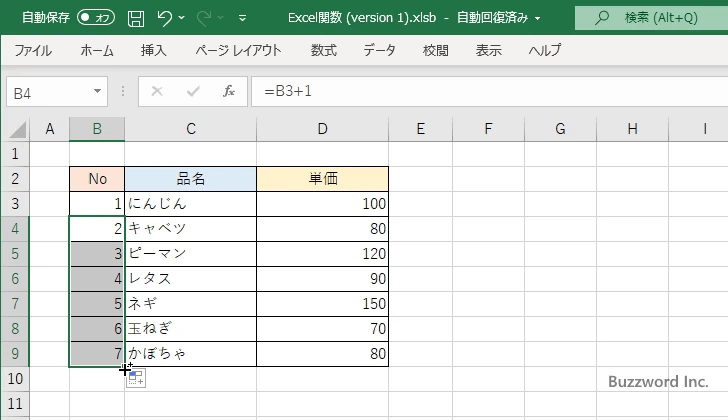Click the formula bar showing =B3+1

pyautogui.click(x=490, y=91)
